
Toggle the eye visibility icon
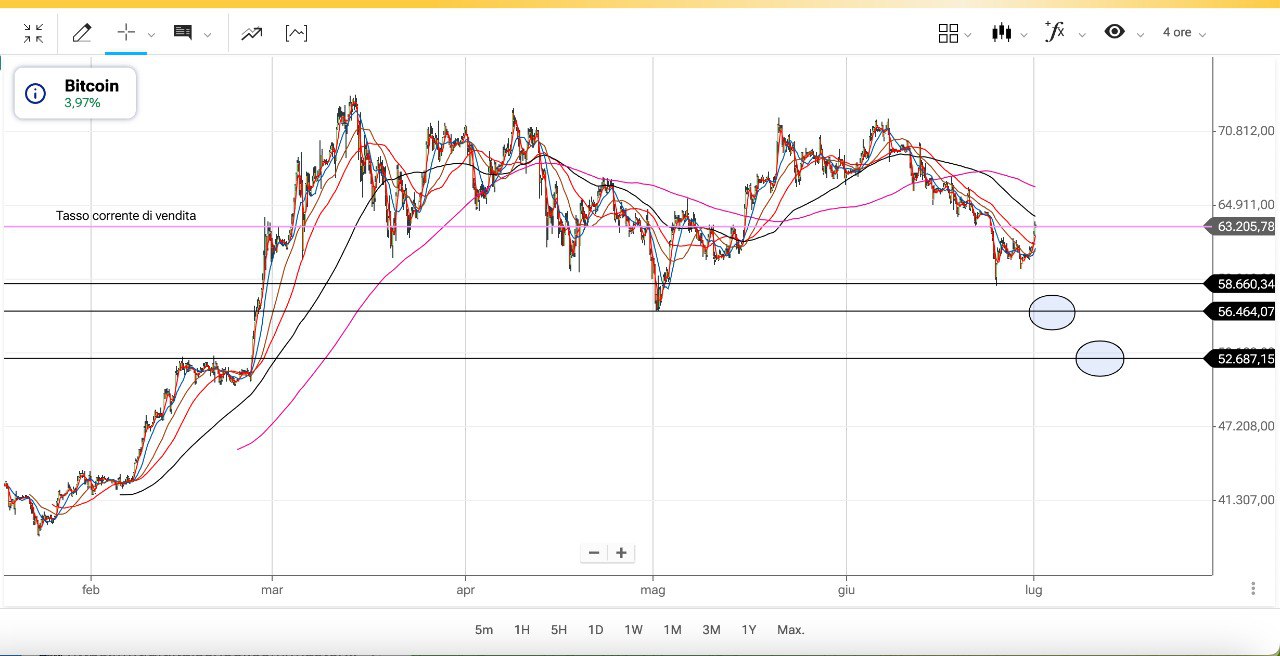(x=1114, y=32)
